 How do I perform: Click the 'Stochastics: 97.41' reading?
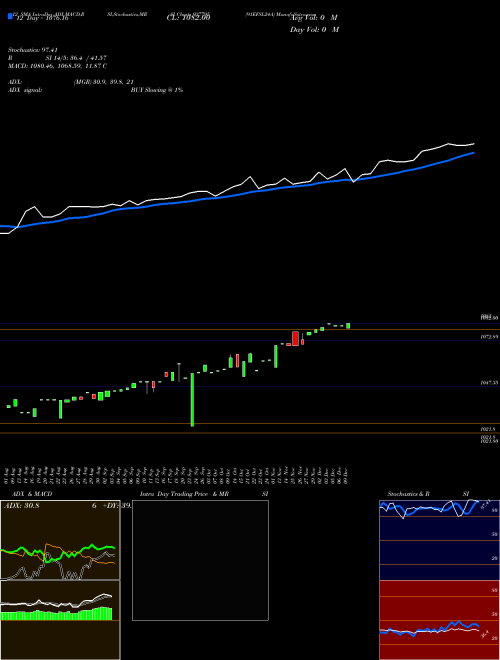(33, 50)
